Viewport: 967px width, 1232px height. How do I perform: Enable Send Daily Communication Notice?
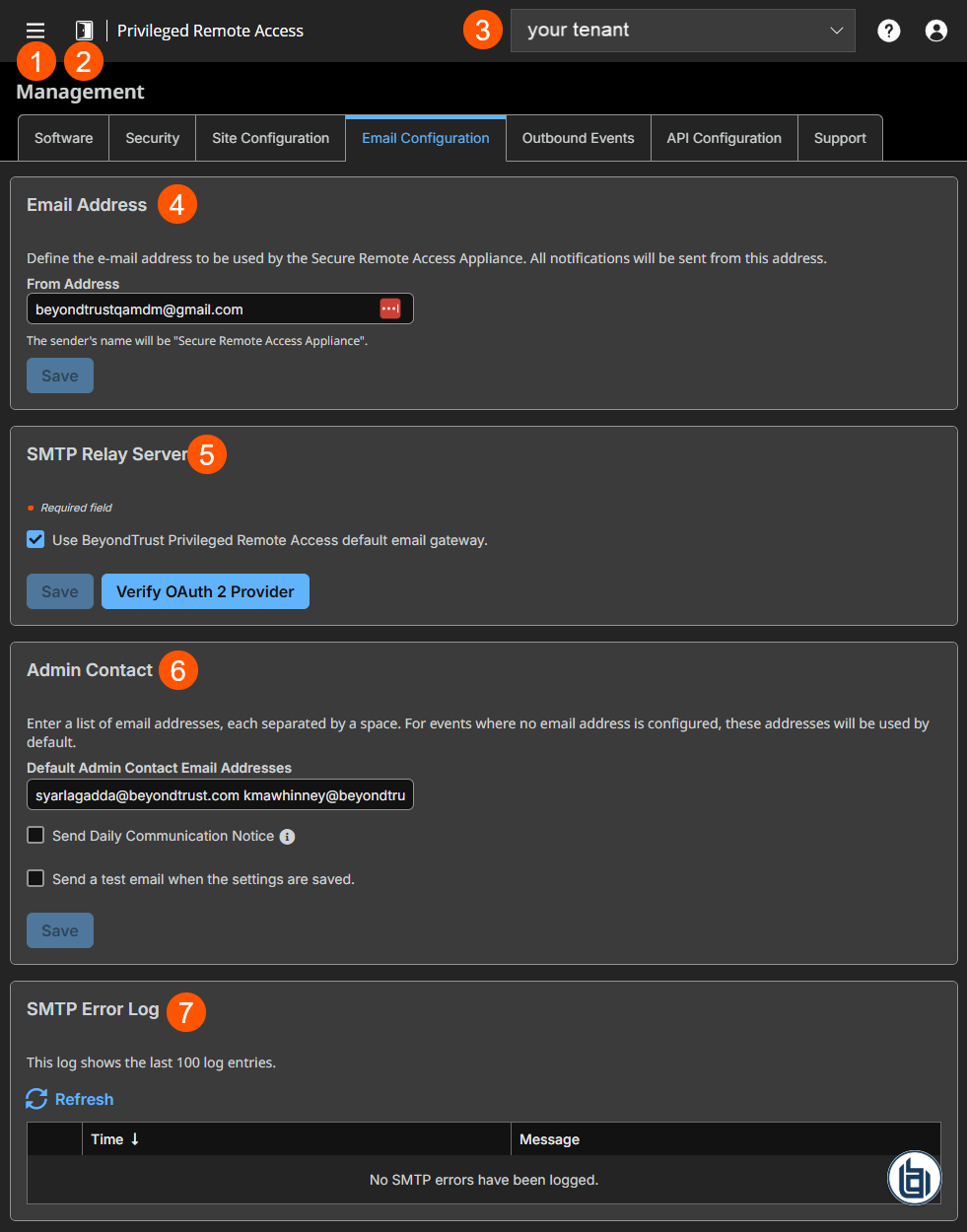(35, 835)
